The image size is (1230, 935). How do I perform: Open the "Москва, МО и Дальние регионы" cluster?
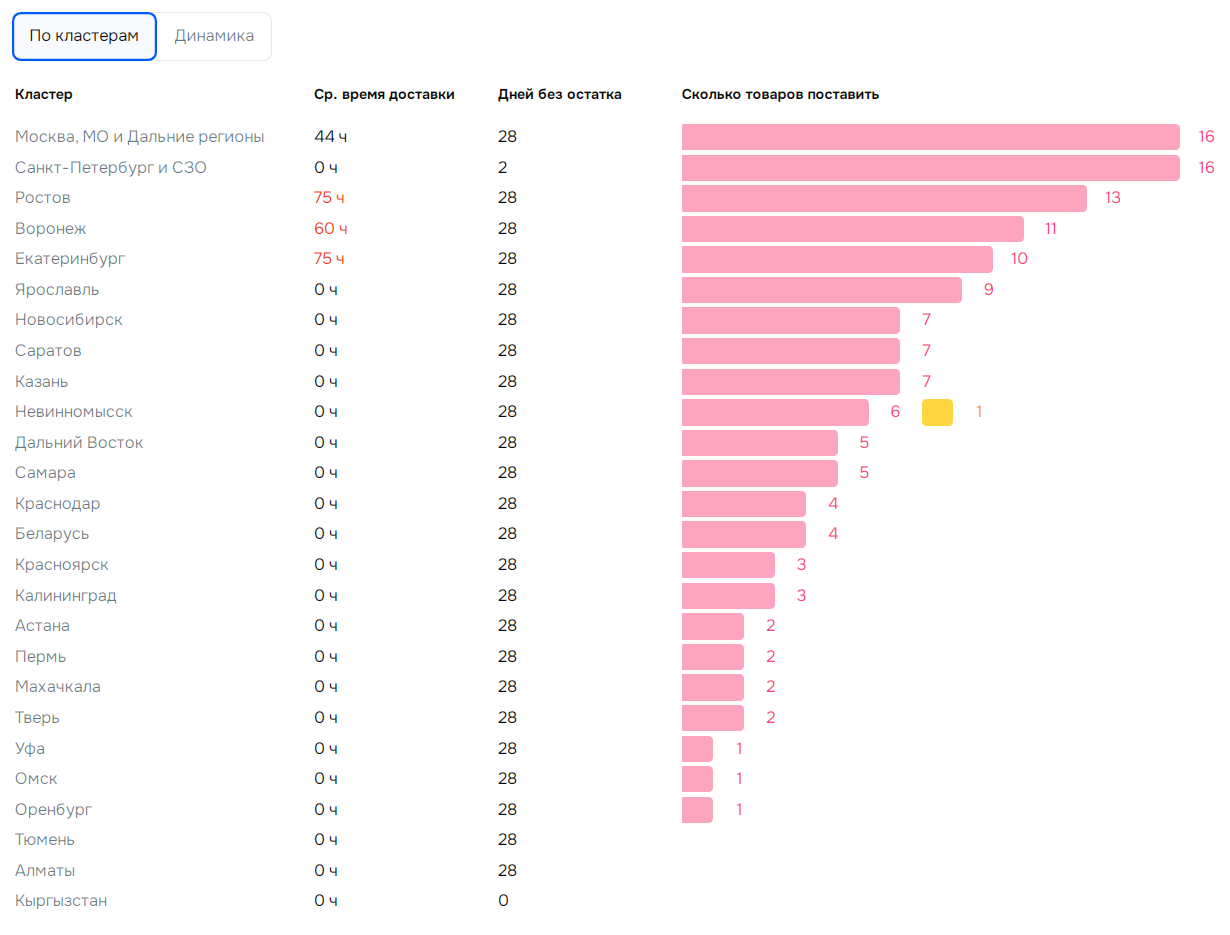139,137
